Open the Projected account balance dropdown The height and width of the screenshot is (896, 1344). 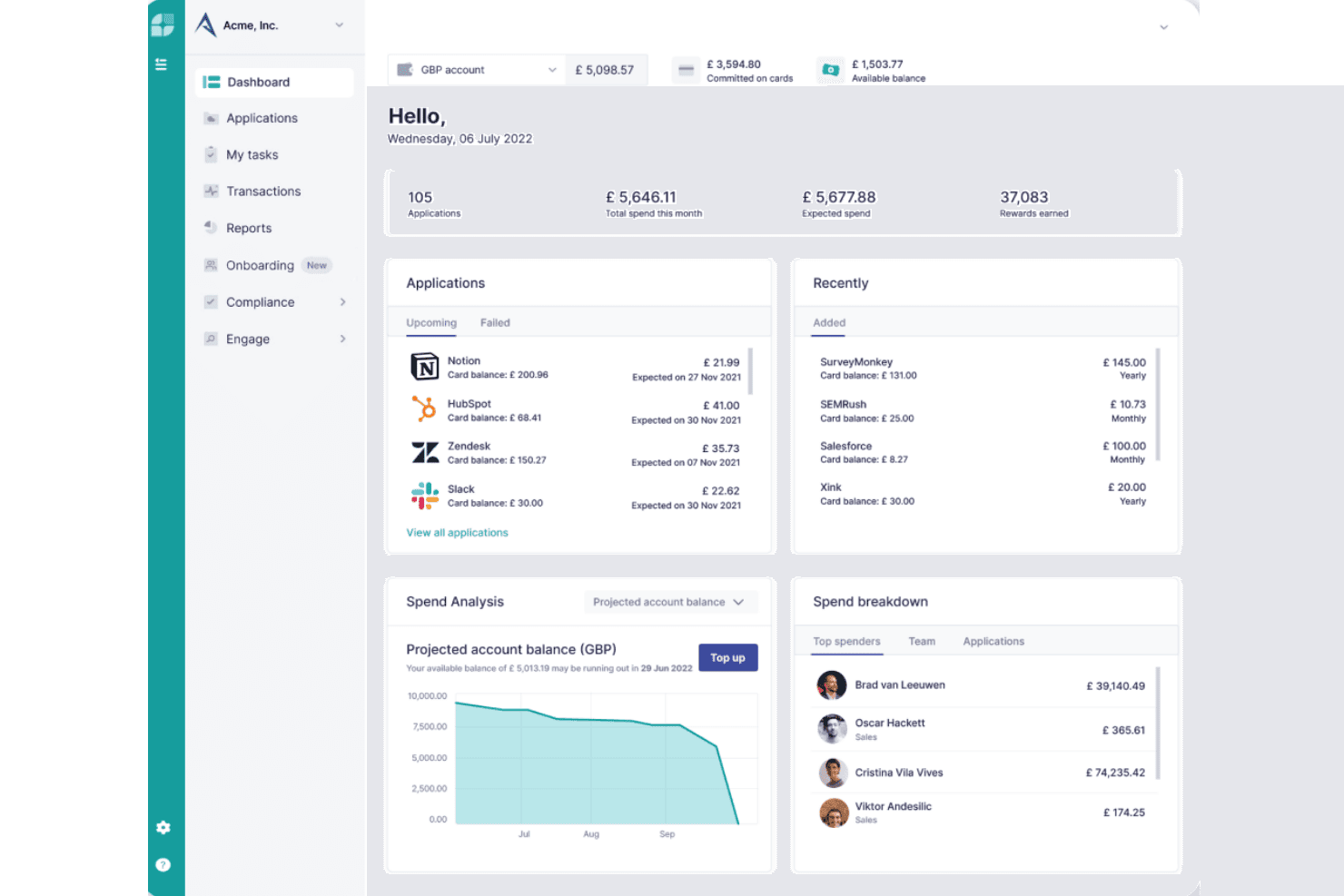tap(670, 602)
